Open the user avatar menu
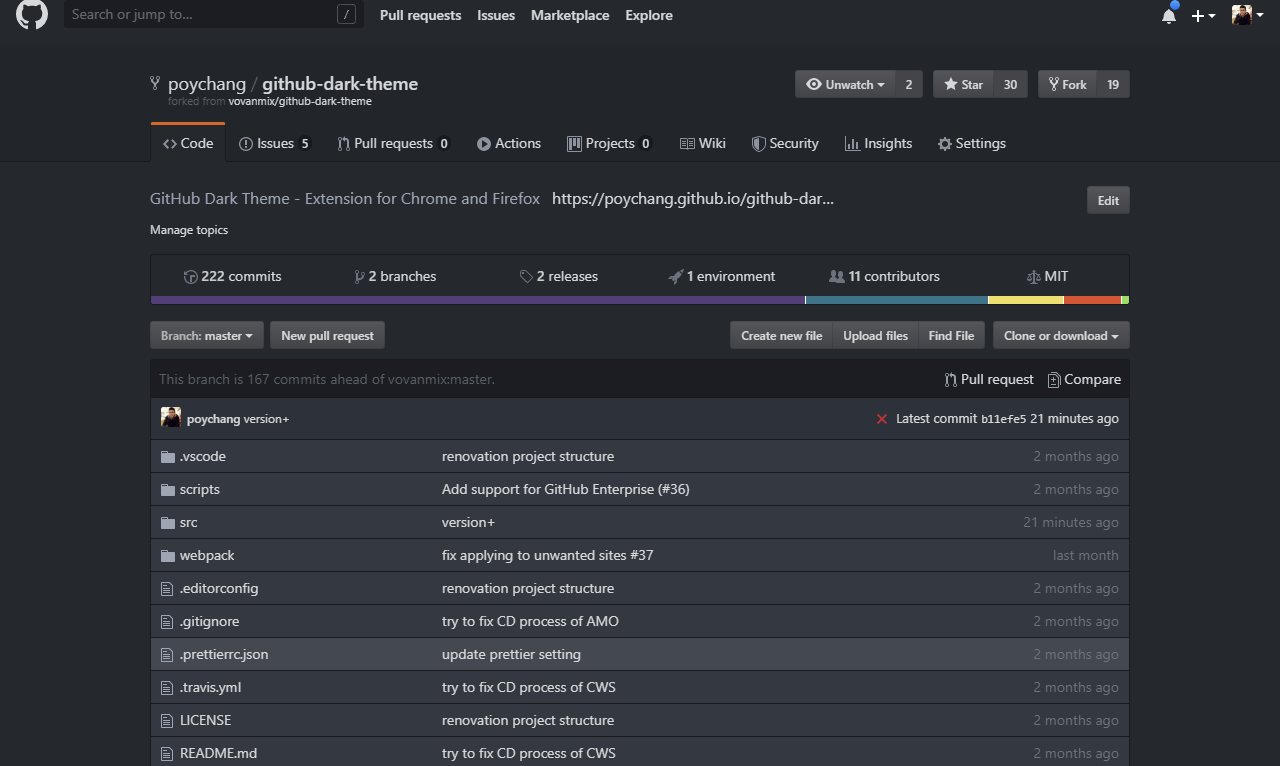The height and width of the screenshot is (766, 1282). pos(1247,15)
